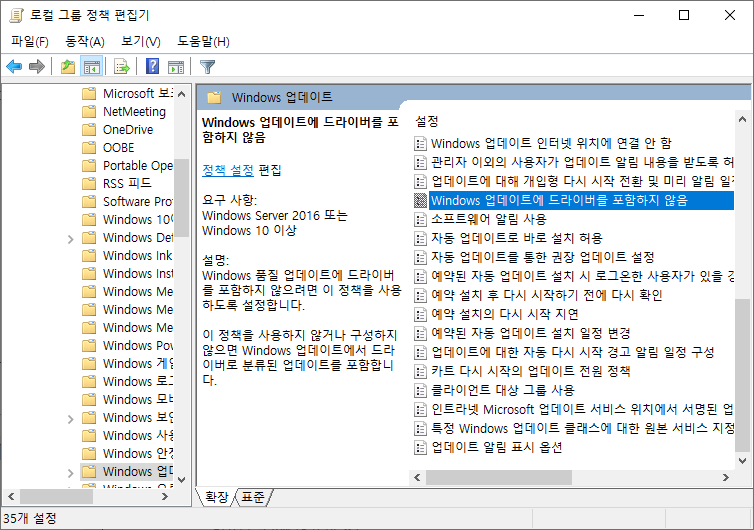Click the Export list toolbar icon

point(122,66)
